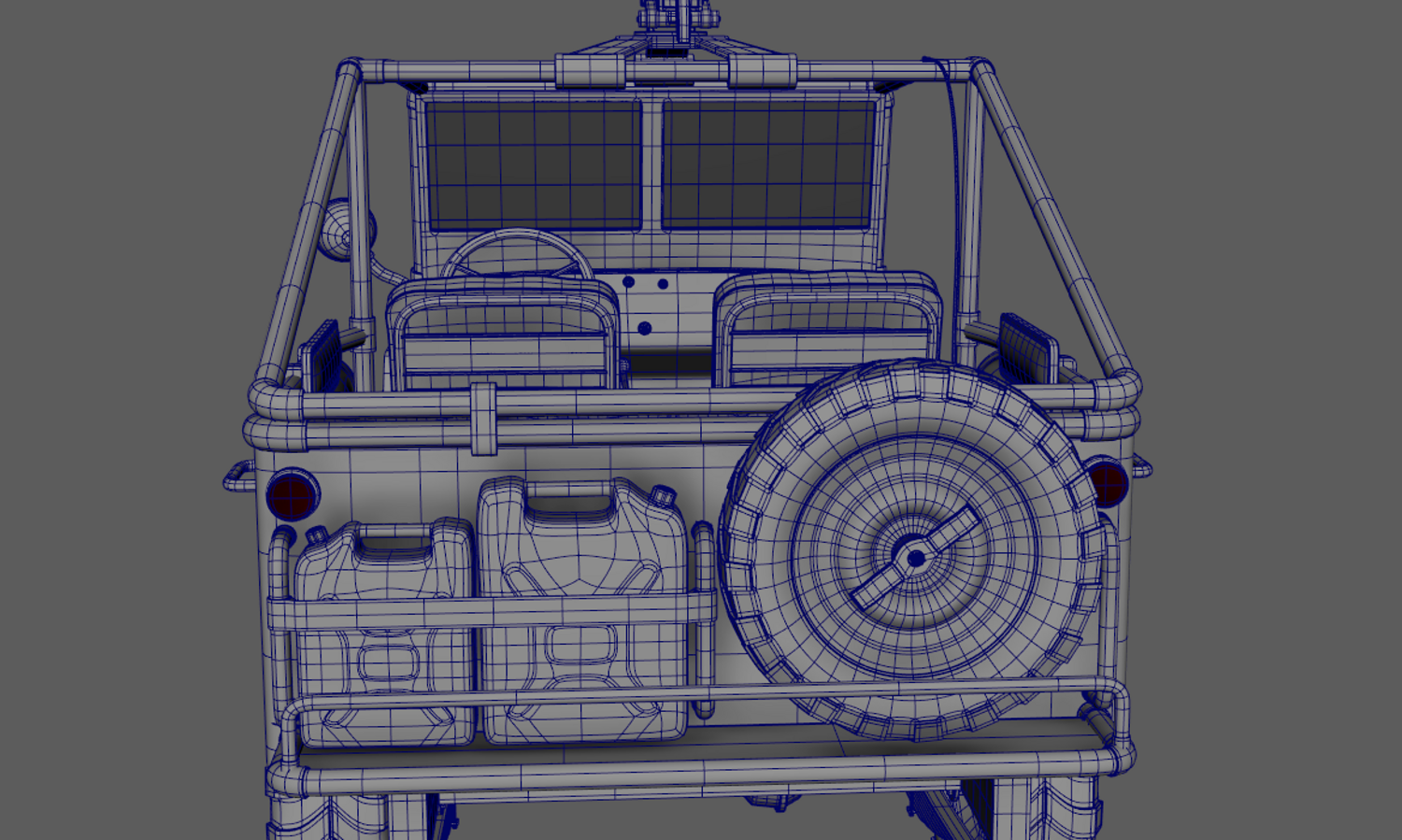Viewport: 1402px width, 840px height.
Task: Click the windshield pane above the steering wheel
Action: click(534, 164)
